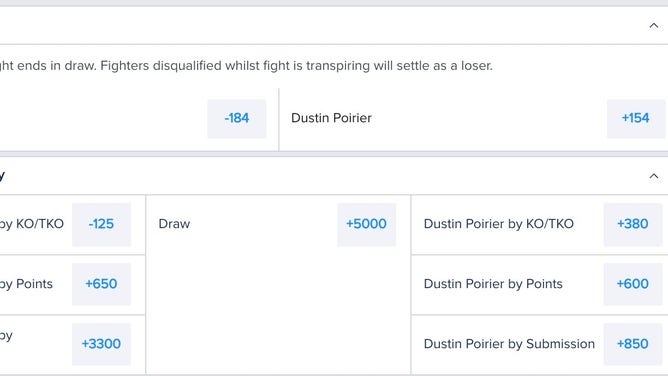This screenshot has height=376, width=668.
Task: Click the disqualified fighters rule text
Action: [x=296, y=66]
